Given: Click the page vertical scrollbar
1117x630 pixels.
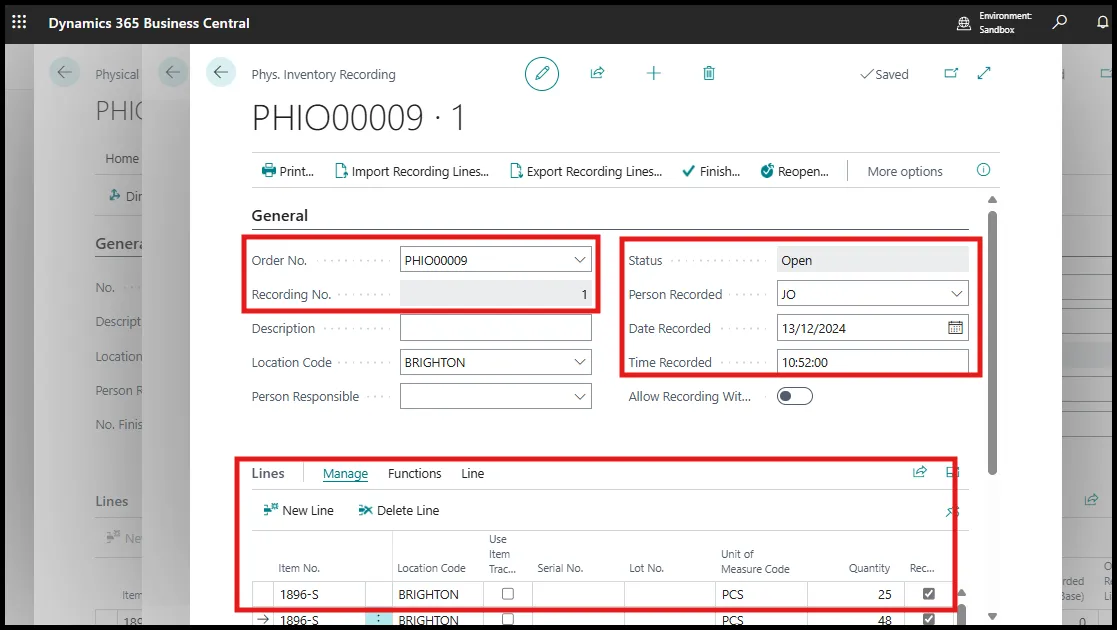Looking at the screenshot, I should coord(992,342).
